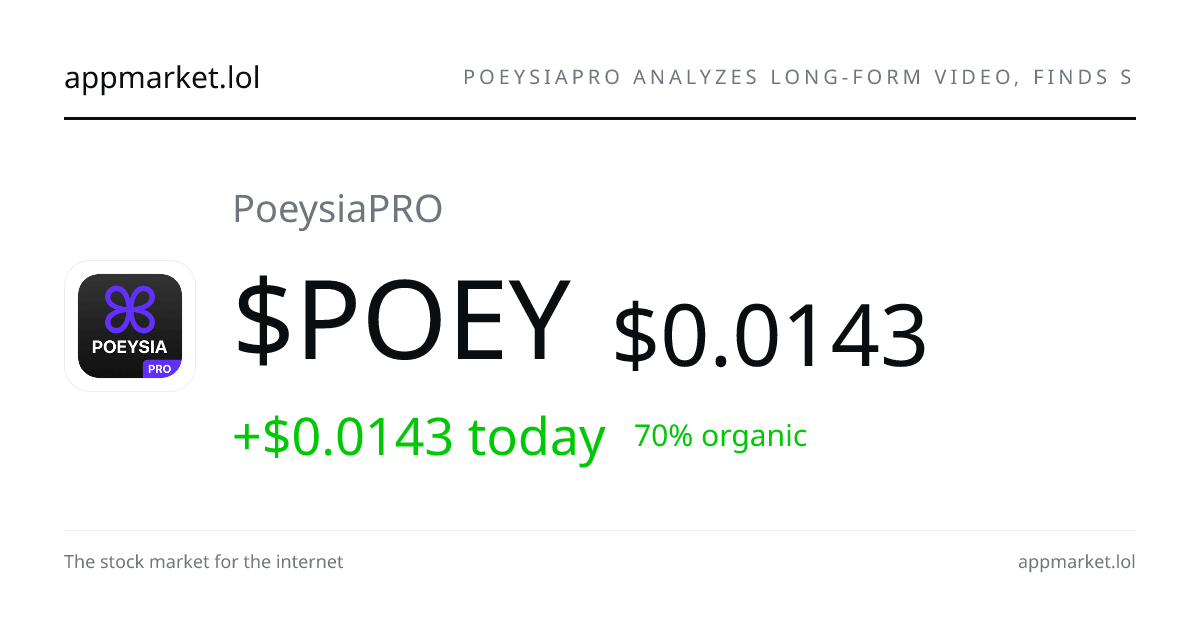The height and width of the screenshot is (630, 1200).
Task: Click the purple clover logo in the icon
Action: 130,309
